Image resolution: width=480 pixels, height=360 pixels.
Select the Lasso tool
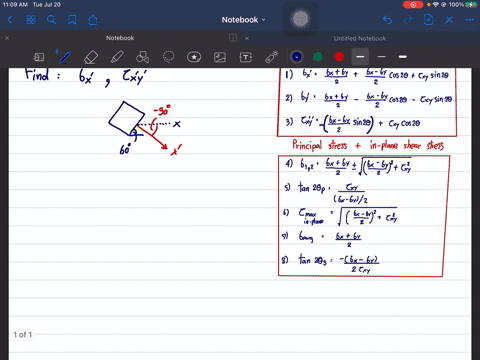(168, 57)
